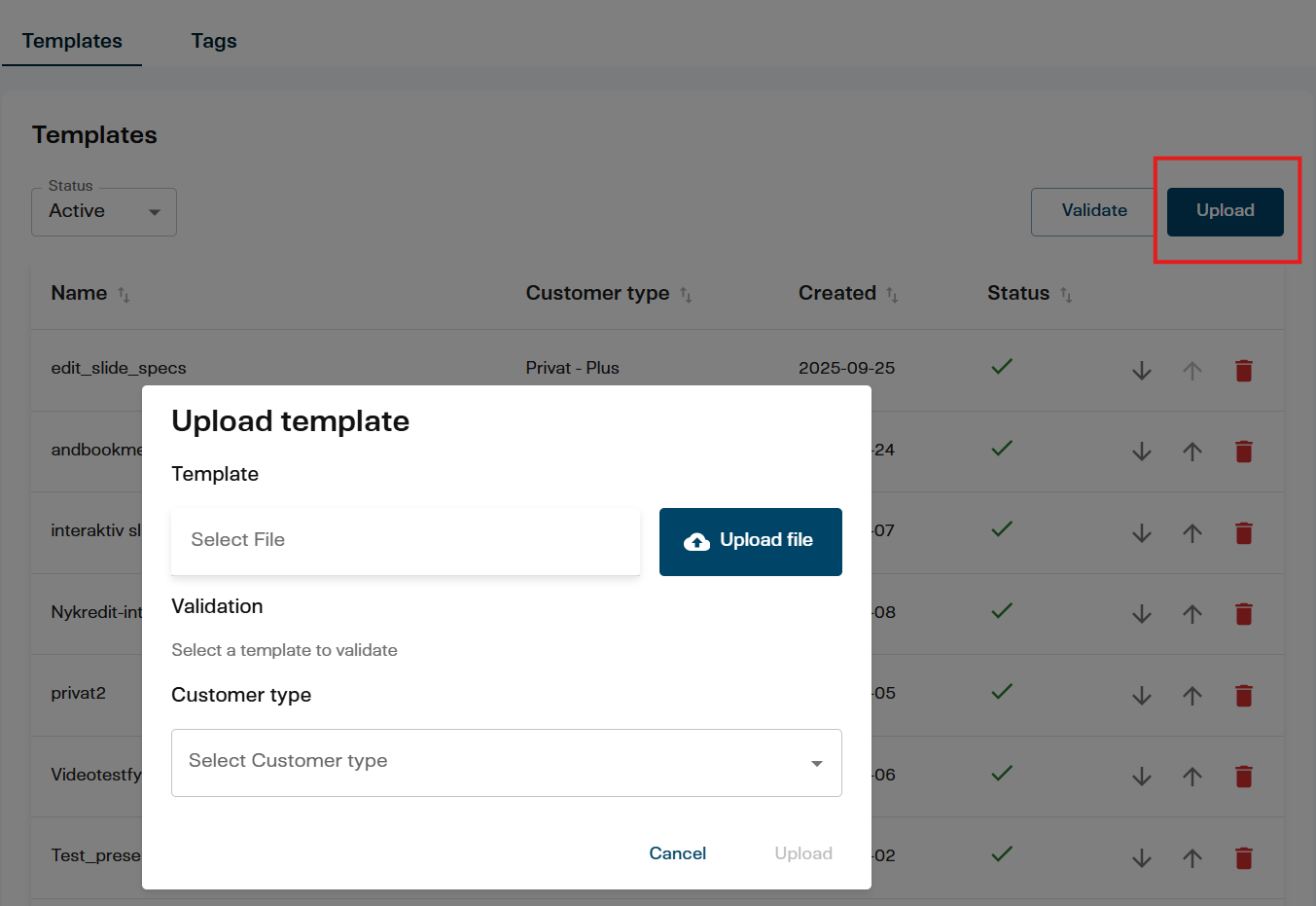Switch to the Tags tab
Image resolution: width=1316 pixels, height=906 pixels.
pyautogui.click(x=214, y=41)
